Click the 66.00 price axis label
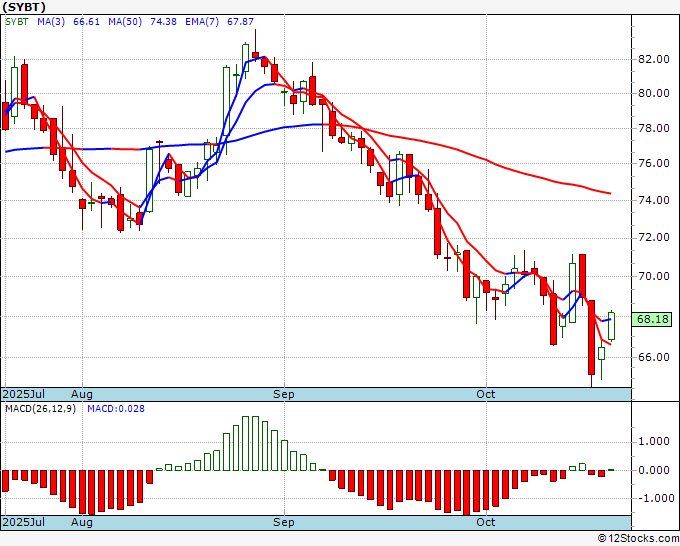This screenshot has width=680, height=546. point(654,357)
